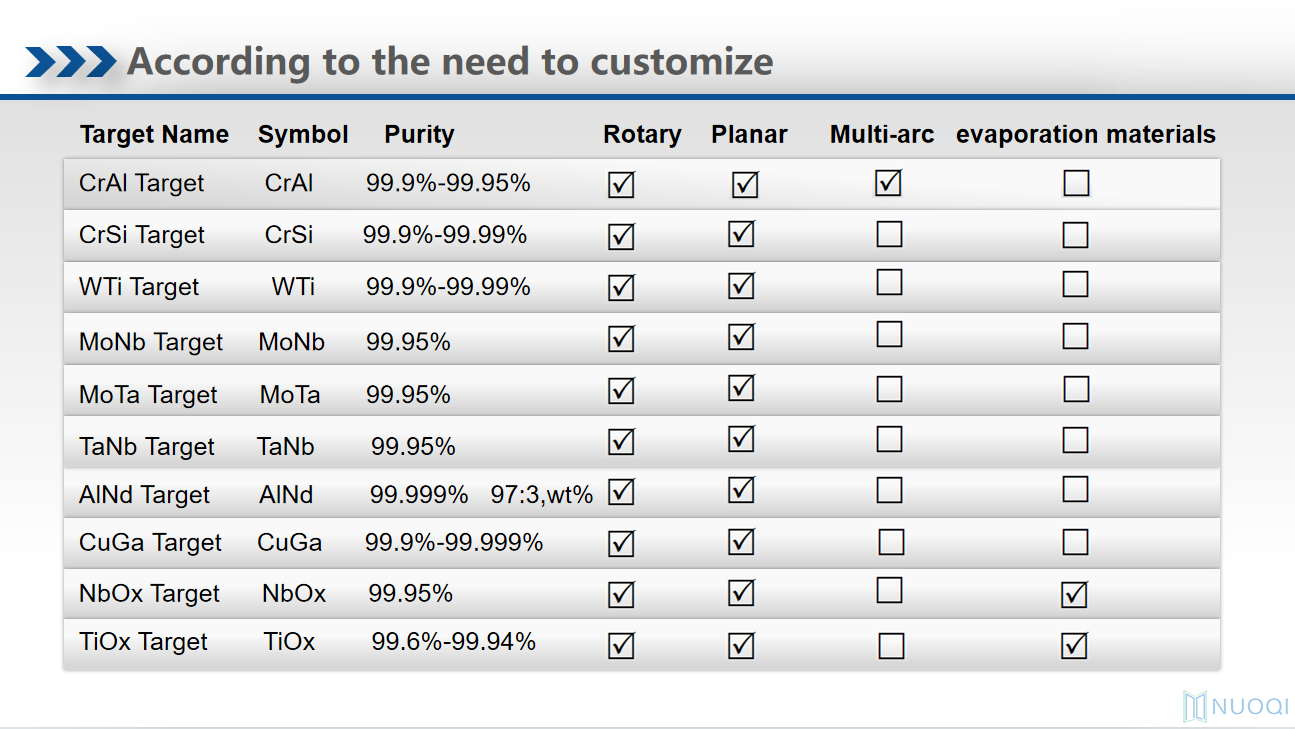
Task: Uncheck evaporation materials box for NbOx Target
Action: pyautogui.click(x=1074, y=595)
